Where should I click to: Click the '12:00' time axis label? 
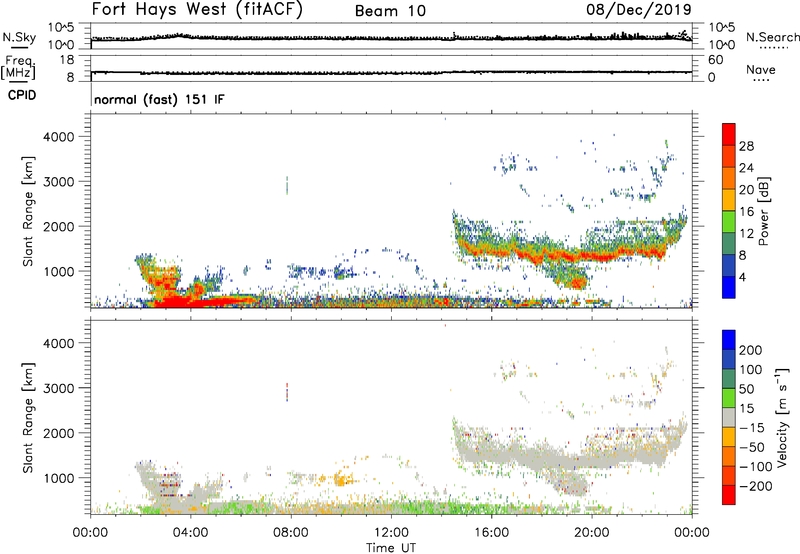pos(391,533)
